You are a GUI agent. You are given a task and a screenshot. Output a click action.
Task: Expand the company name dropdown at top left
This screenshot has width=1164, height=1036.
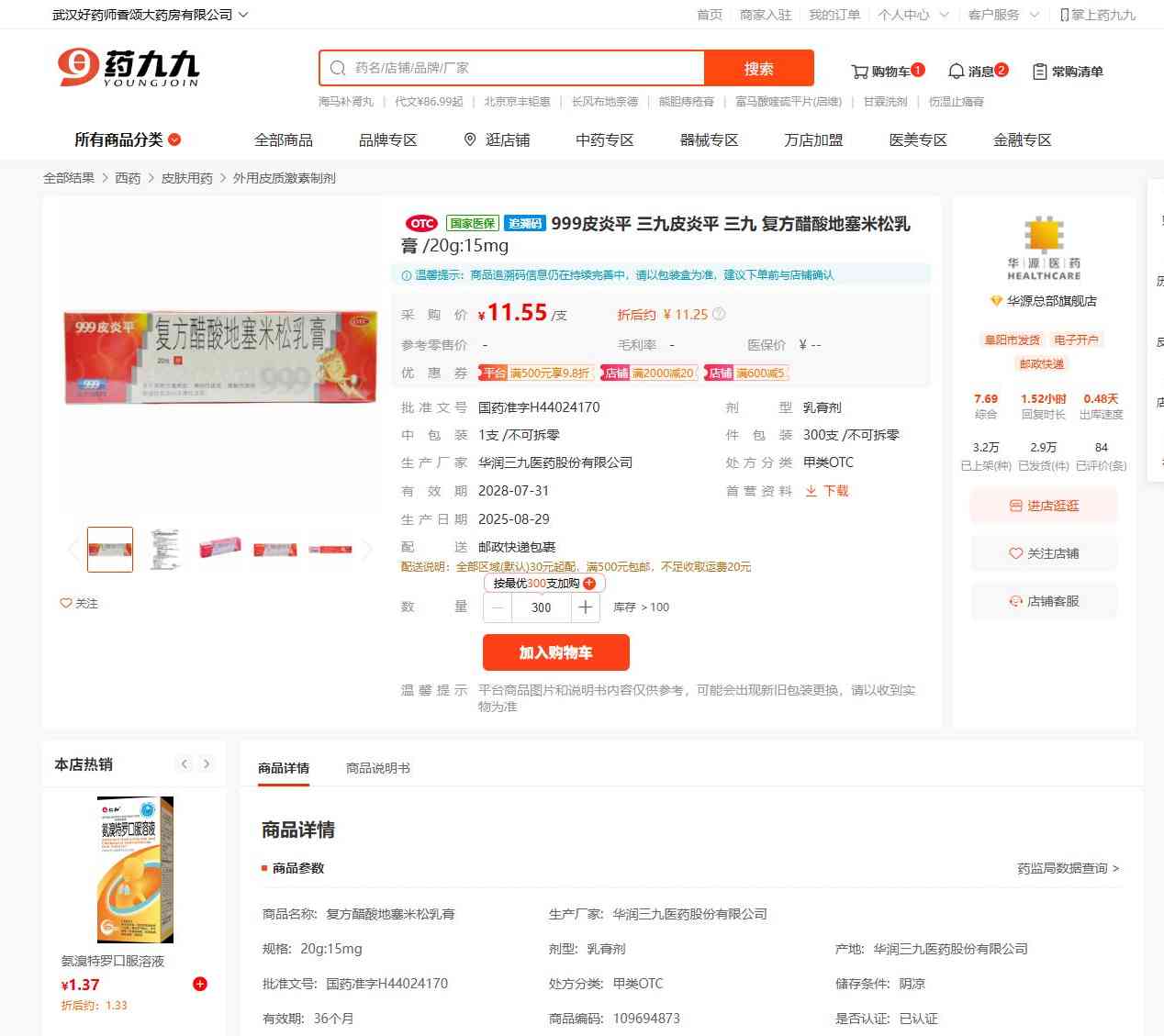coord(242,15)
